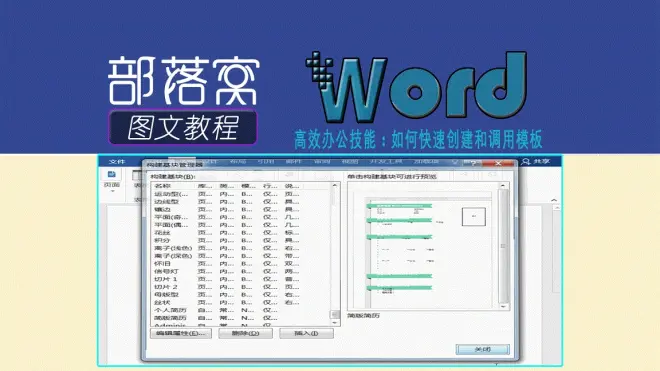Click the building blocks list scroll-down arrow
The image size is (660, 371).
(x=335, y=323)
